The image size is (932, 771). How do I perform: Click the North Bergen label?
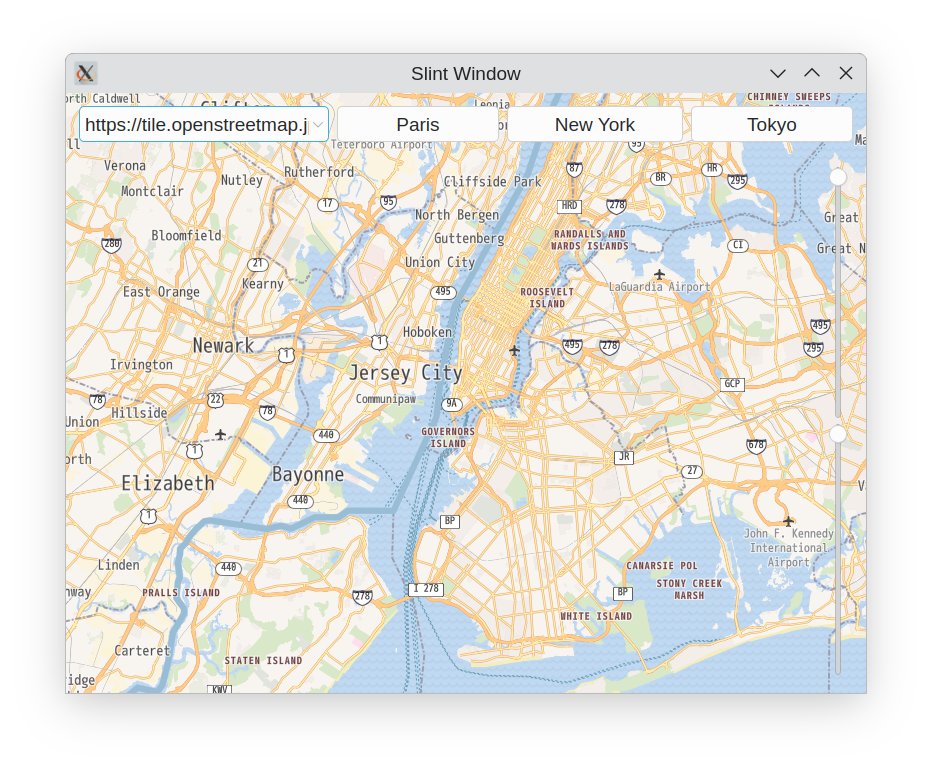pyautogui.click(x=457, y=215)
